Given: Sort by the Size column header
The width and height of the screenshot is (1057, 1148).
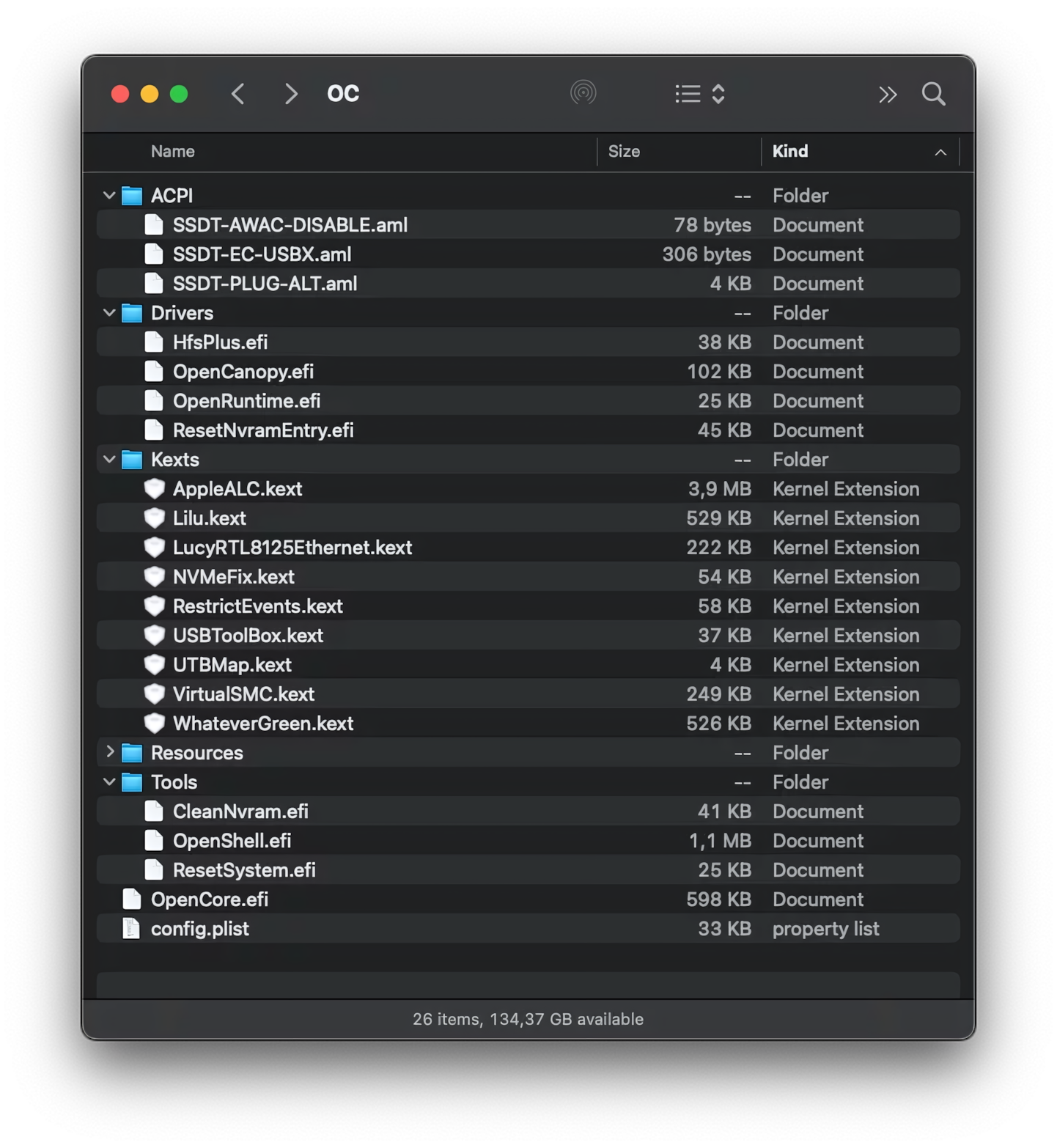Looking at the screenshot, I should [624, 152].
